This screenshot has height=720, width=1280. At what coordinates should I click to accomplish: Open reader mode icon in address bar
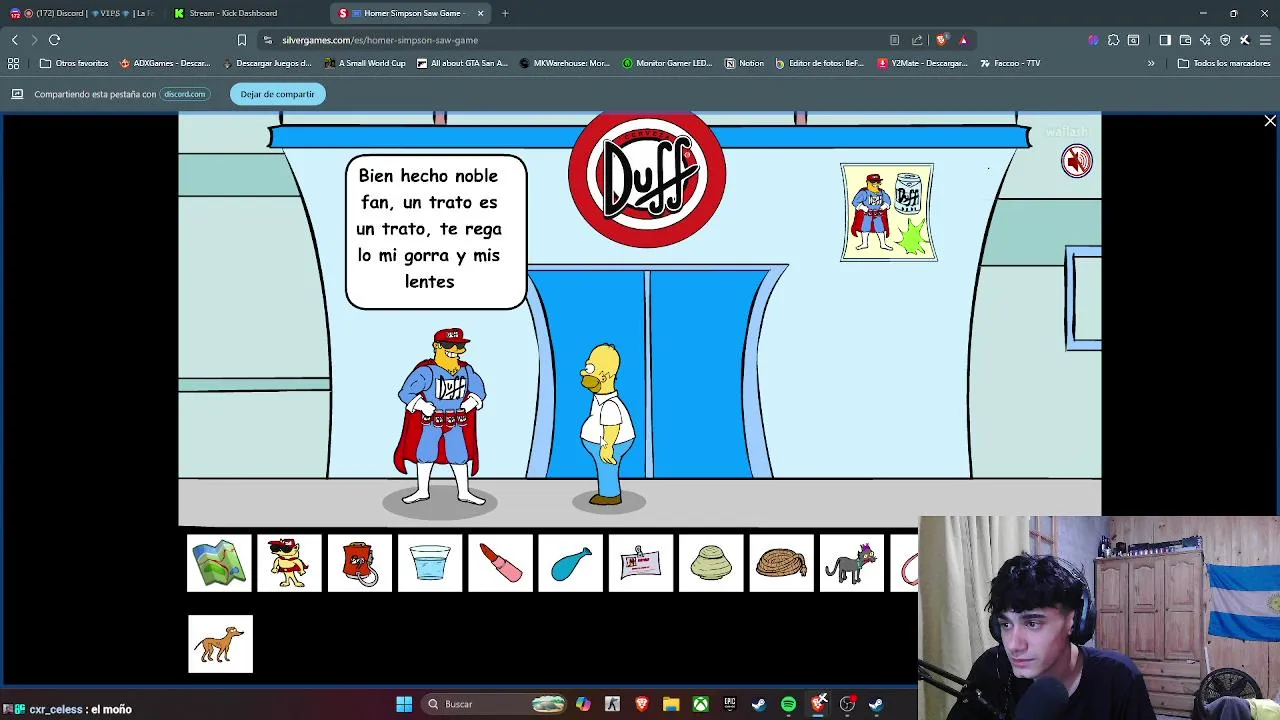coord(894,40)
